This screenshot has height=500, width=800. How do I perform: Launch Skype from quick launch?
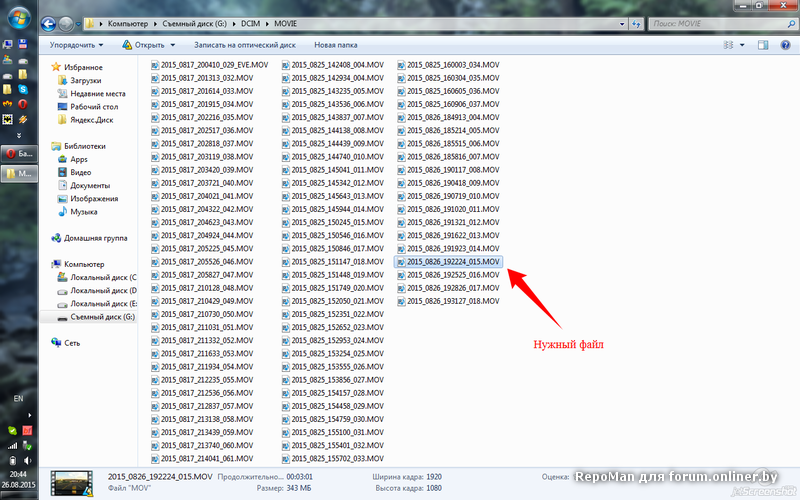point(23,89)
